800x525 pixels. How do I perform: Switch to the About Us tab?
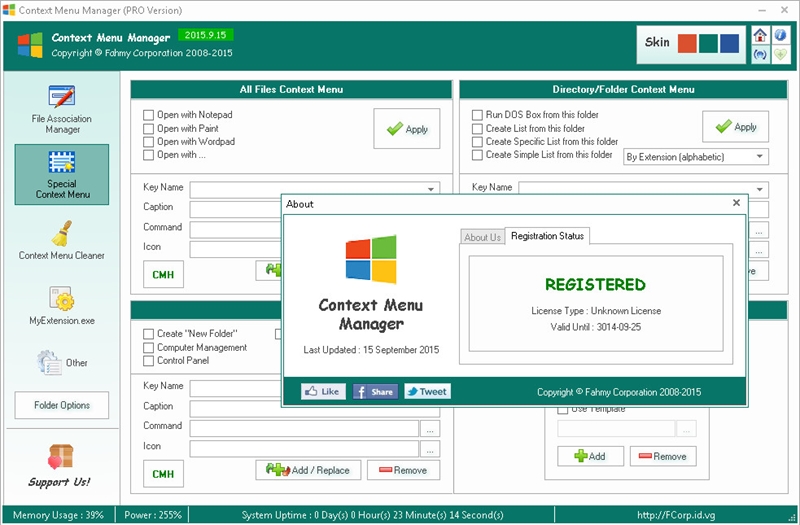pos(482,237)
